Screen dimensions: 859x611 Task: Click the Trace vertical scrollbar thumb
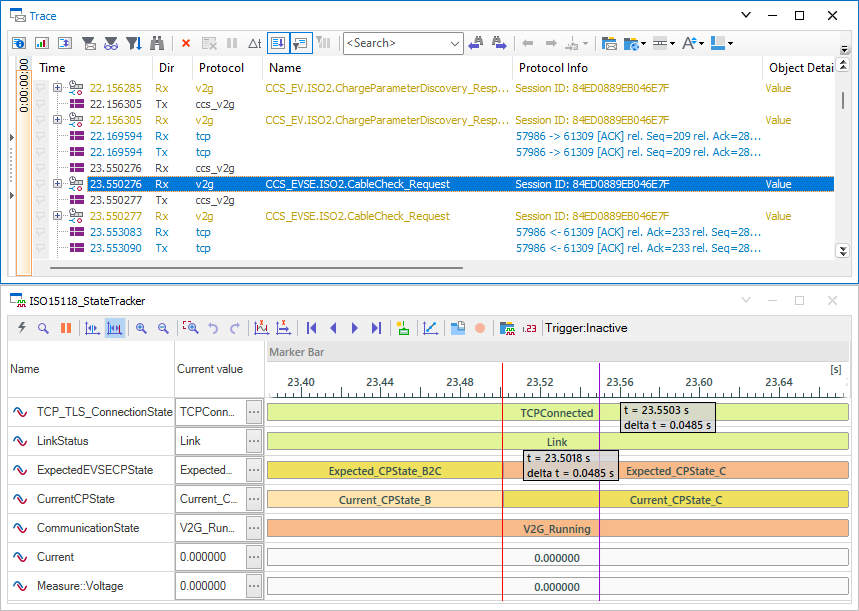(x=843, y=100)
